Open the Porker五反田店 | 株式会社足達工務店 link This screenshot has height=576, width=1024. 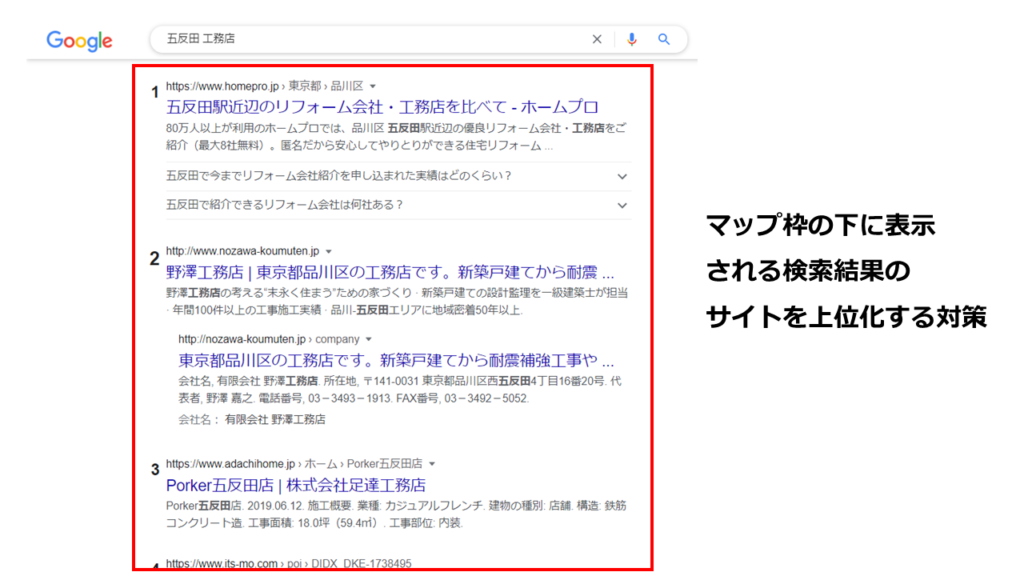pyautogui.click(x=296, y=485)
